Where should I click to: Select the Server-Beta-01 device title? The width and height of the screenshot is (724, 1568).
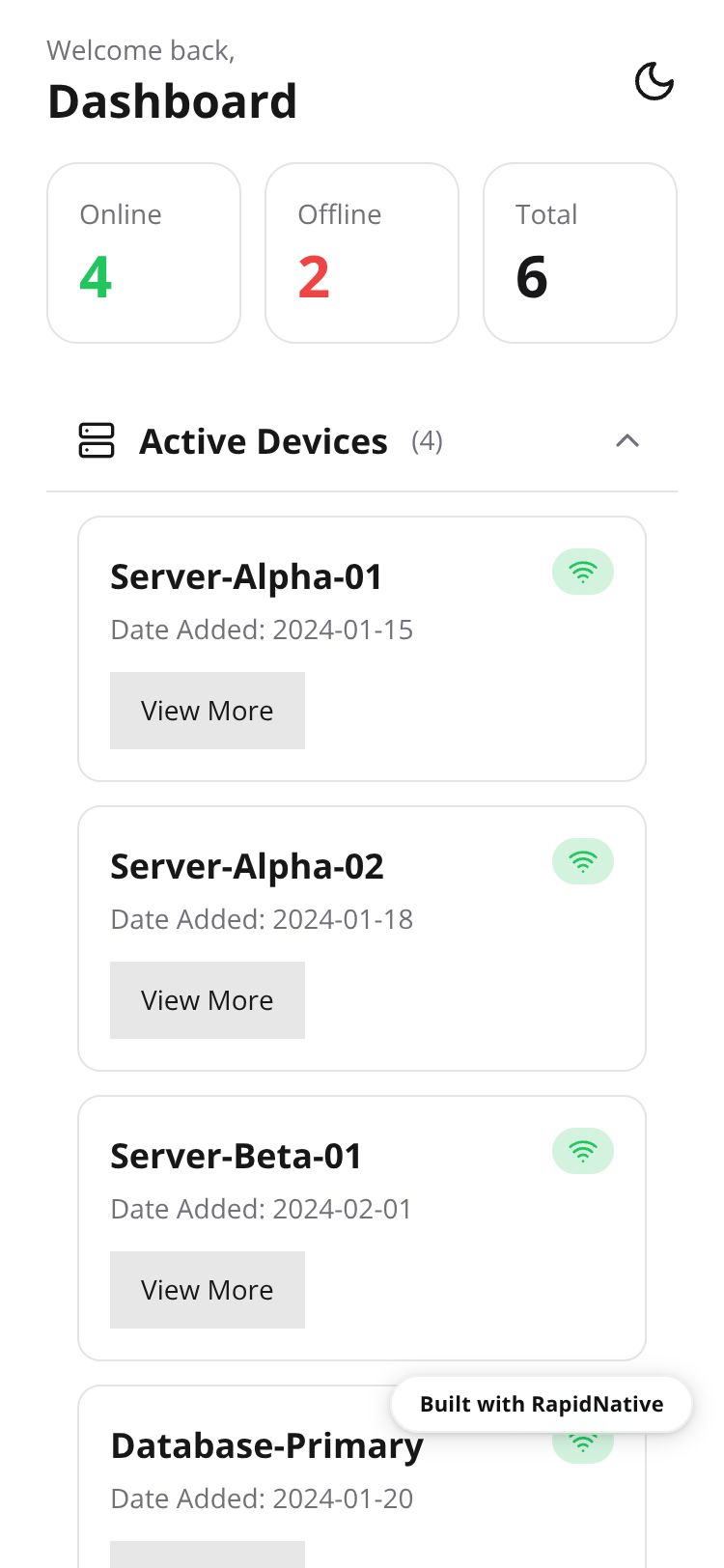pos(237,1157)
